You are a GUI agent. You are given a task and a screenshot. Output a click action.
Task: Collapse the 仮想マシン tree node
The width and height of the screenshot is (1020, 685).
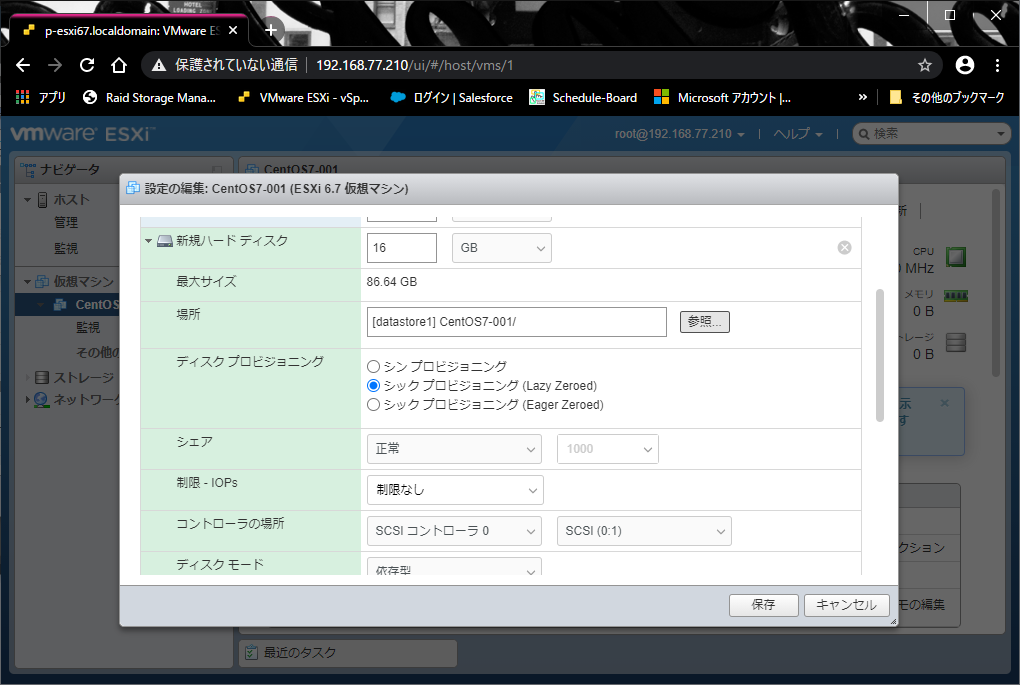pos(27,282)
